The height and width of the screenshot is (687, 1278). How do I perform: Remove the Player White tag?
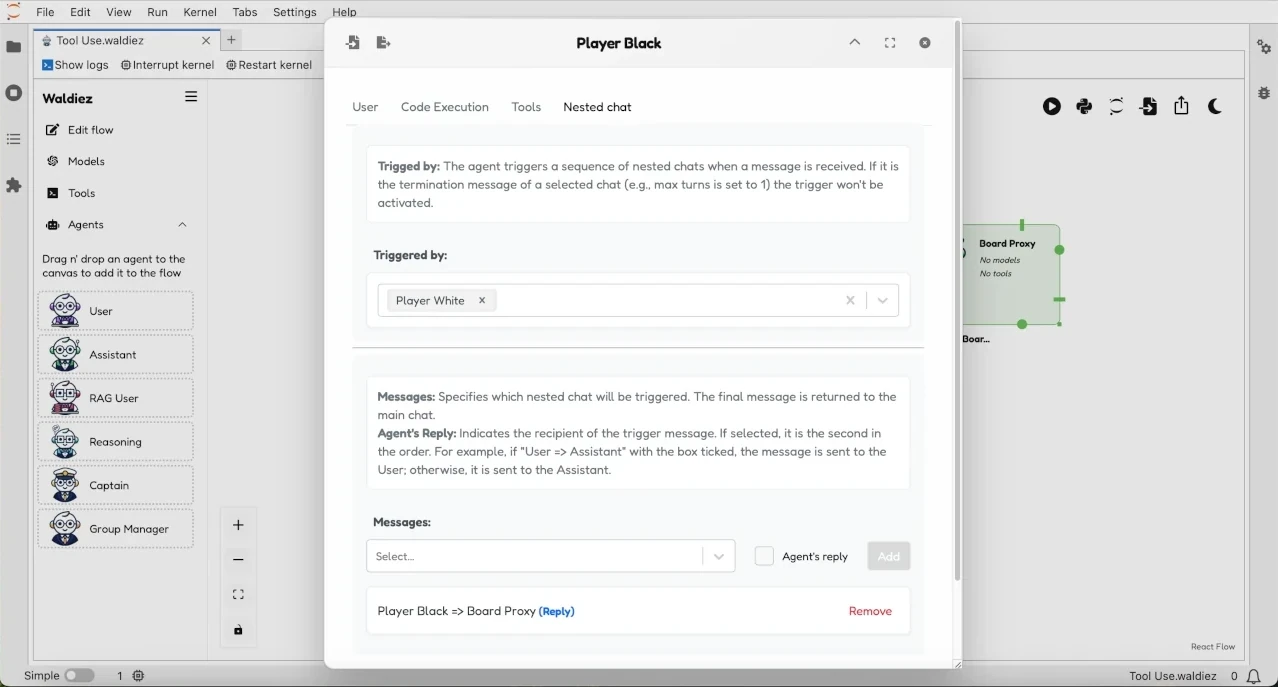click(x=482, y=300)
